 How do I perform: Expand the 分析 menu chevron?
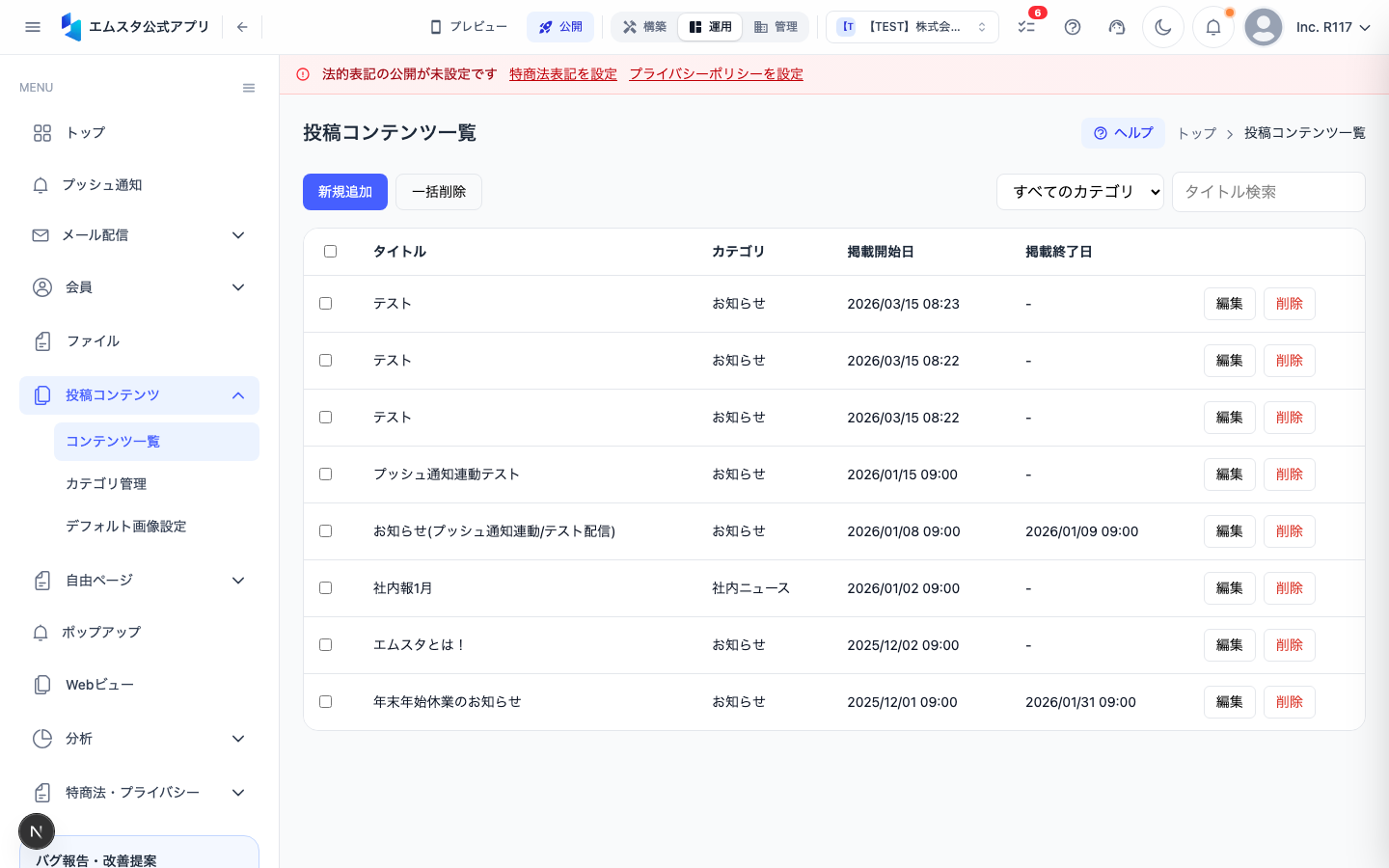[x=238, y=739]
